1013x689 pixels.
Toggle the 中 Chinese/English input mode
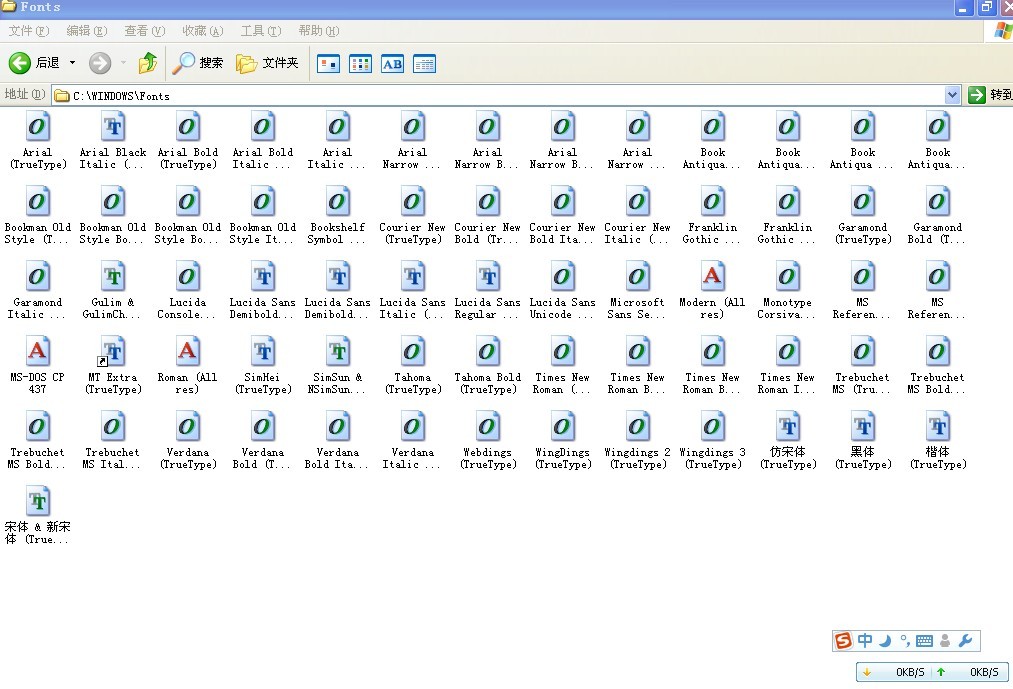[x=864, y=641]
